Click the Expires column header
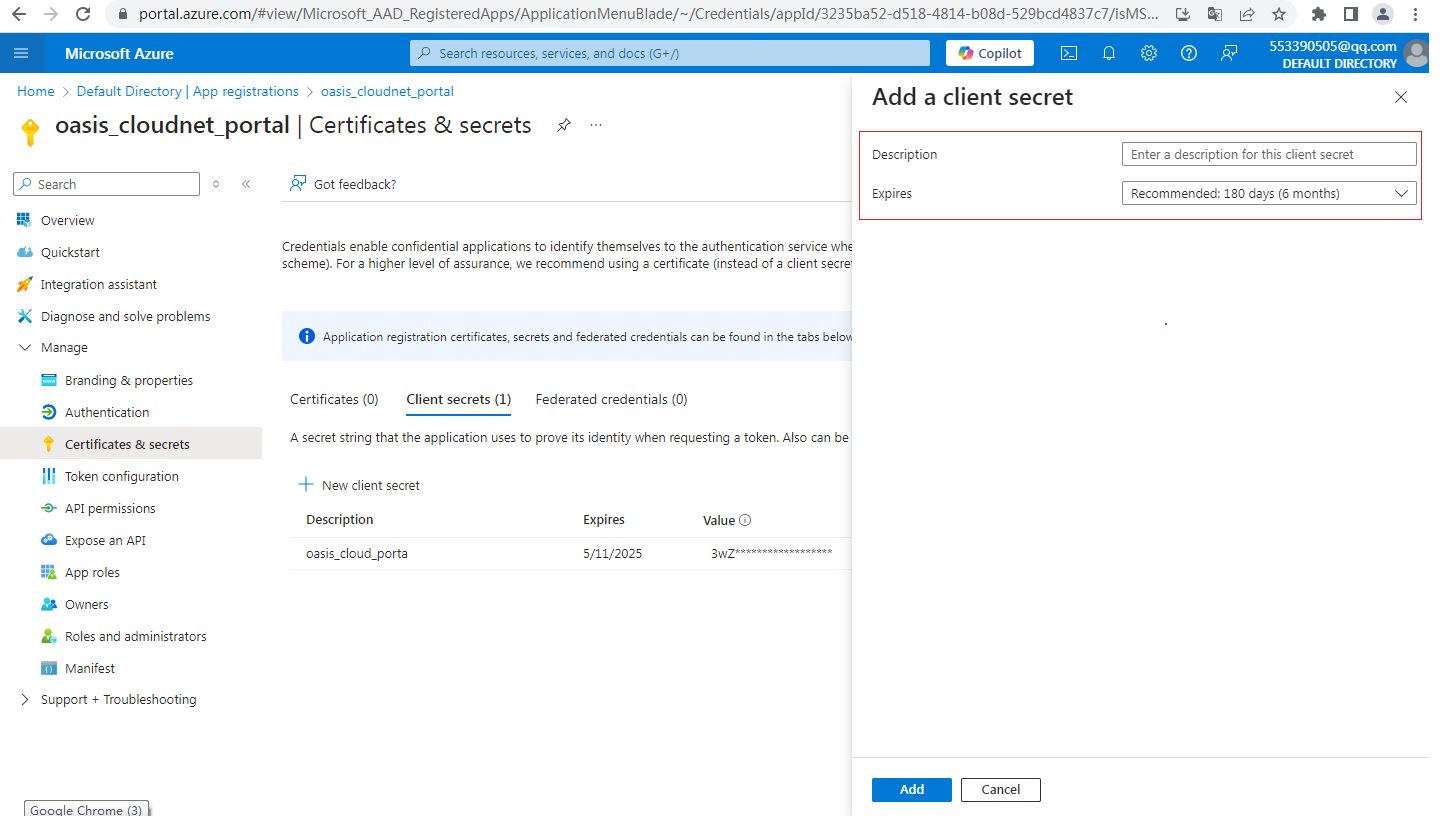This screenshot has width=1446, height=817. point(604,520)
